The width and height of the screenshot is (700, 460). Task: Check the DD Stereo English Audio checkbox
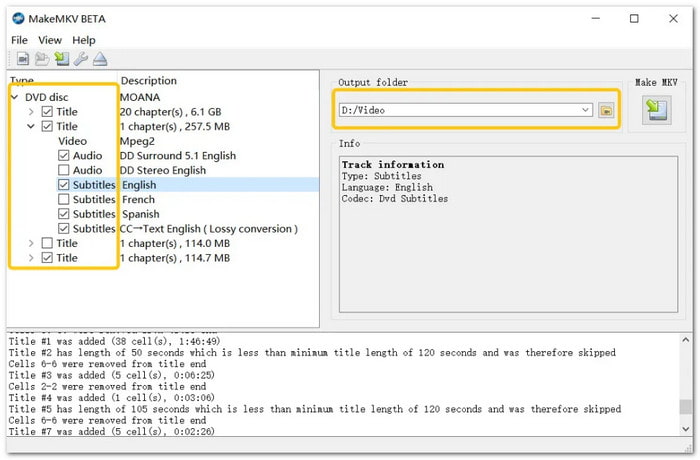[63, 170]
